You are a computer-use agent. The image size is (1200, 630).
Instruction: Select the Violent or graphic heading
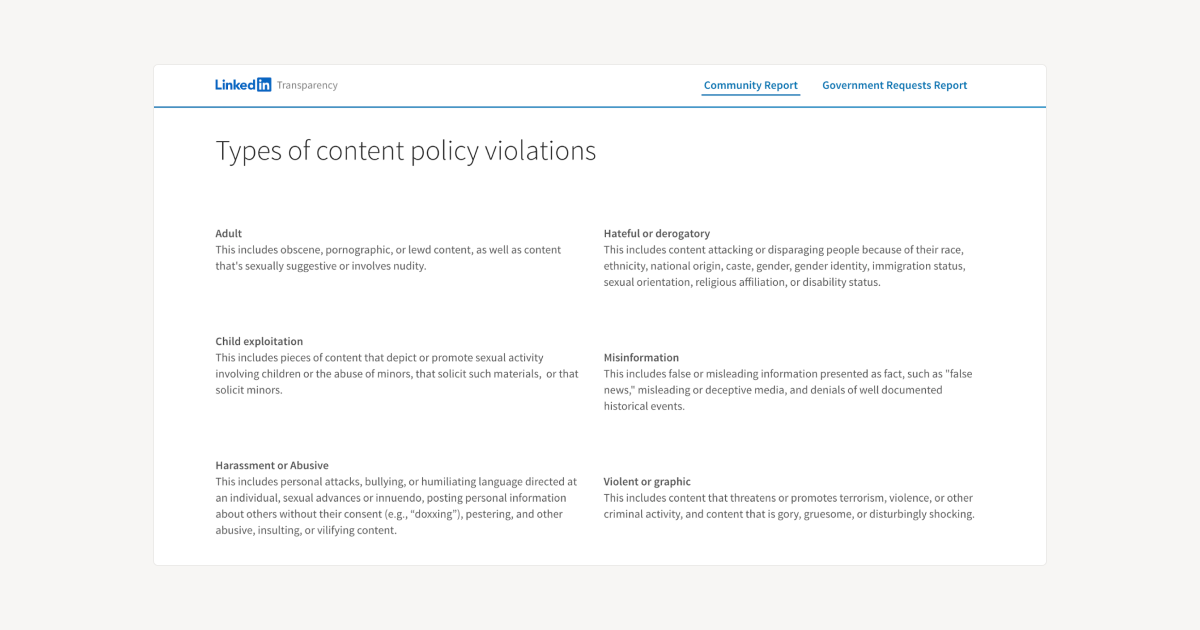pyautogui.click(x=647, y=481)
